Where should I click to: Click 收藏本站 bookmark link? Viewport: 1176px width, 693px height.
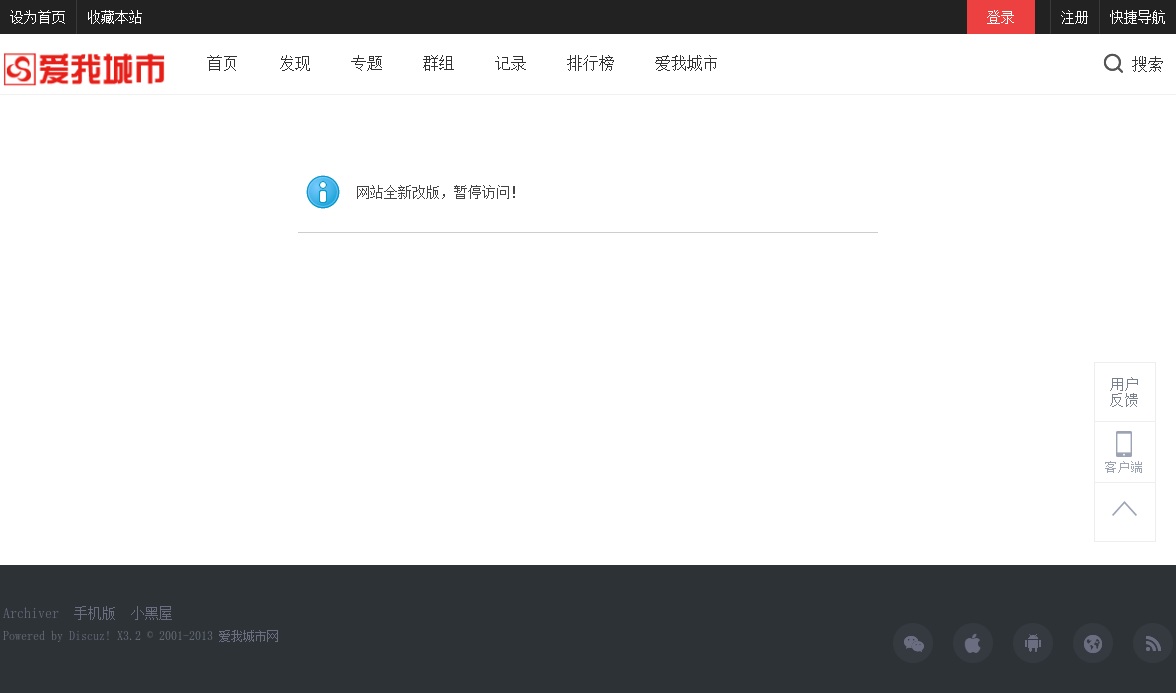[x=115, y=17]
